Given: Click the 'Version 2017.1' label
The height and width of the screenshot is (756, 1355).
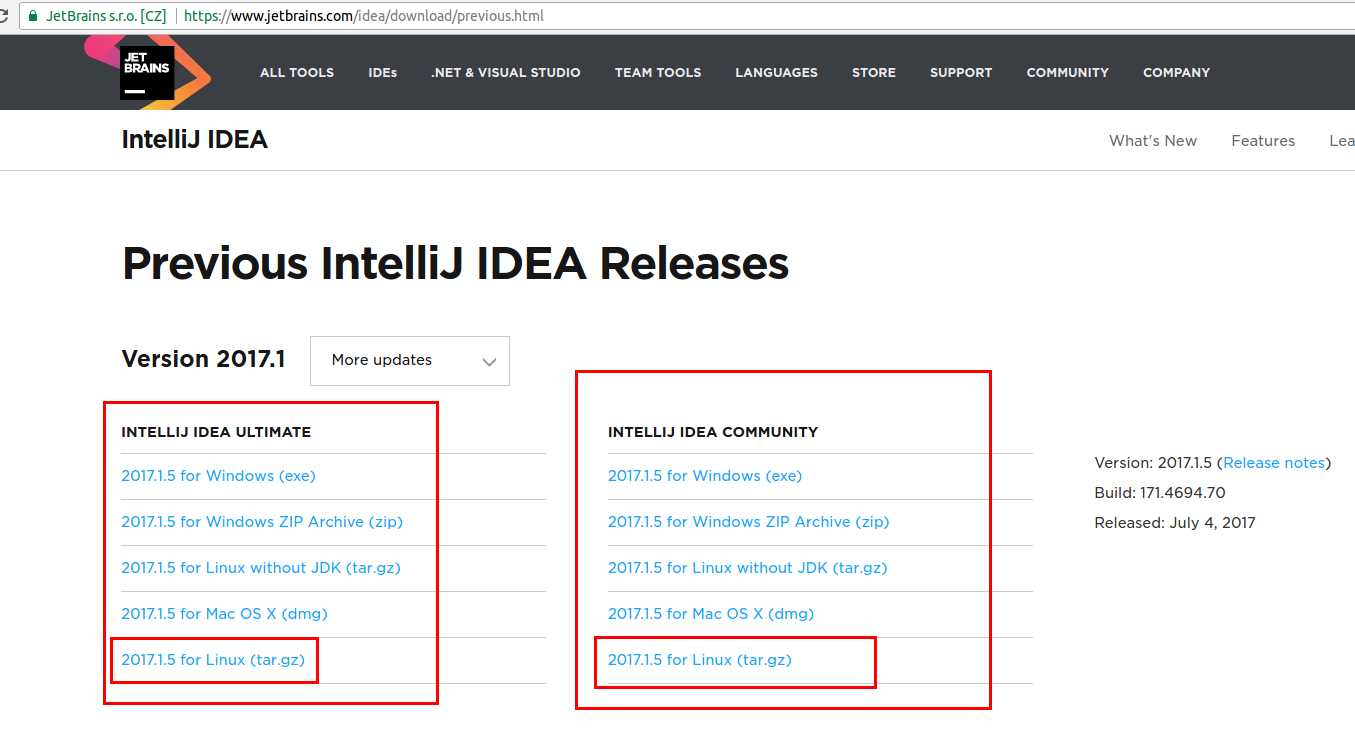Looking at the screenshot, I should (203, 359).
